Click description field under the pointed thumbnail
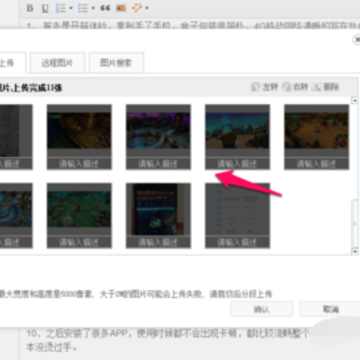The image size is (360, 360). pos(237,164)
